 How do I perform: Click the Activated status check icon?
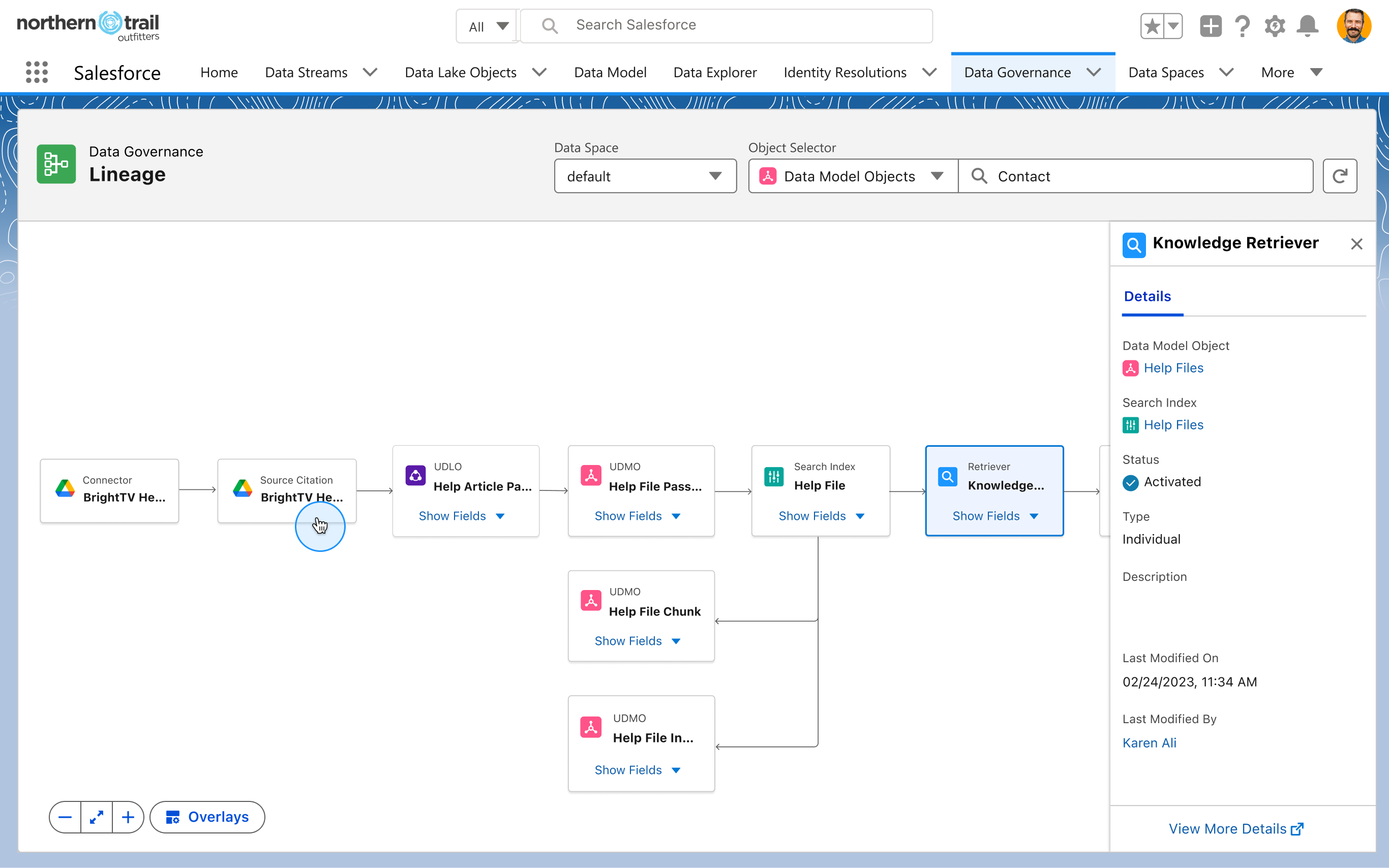[x=1131, y=483]
